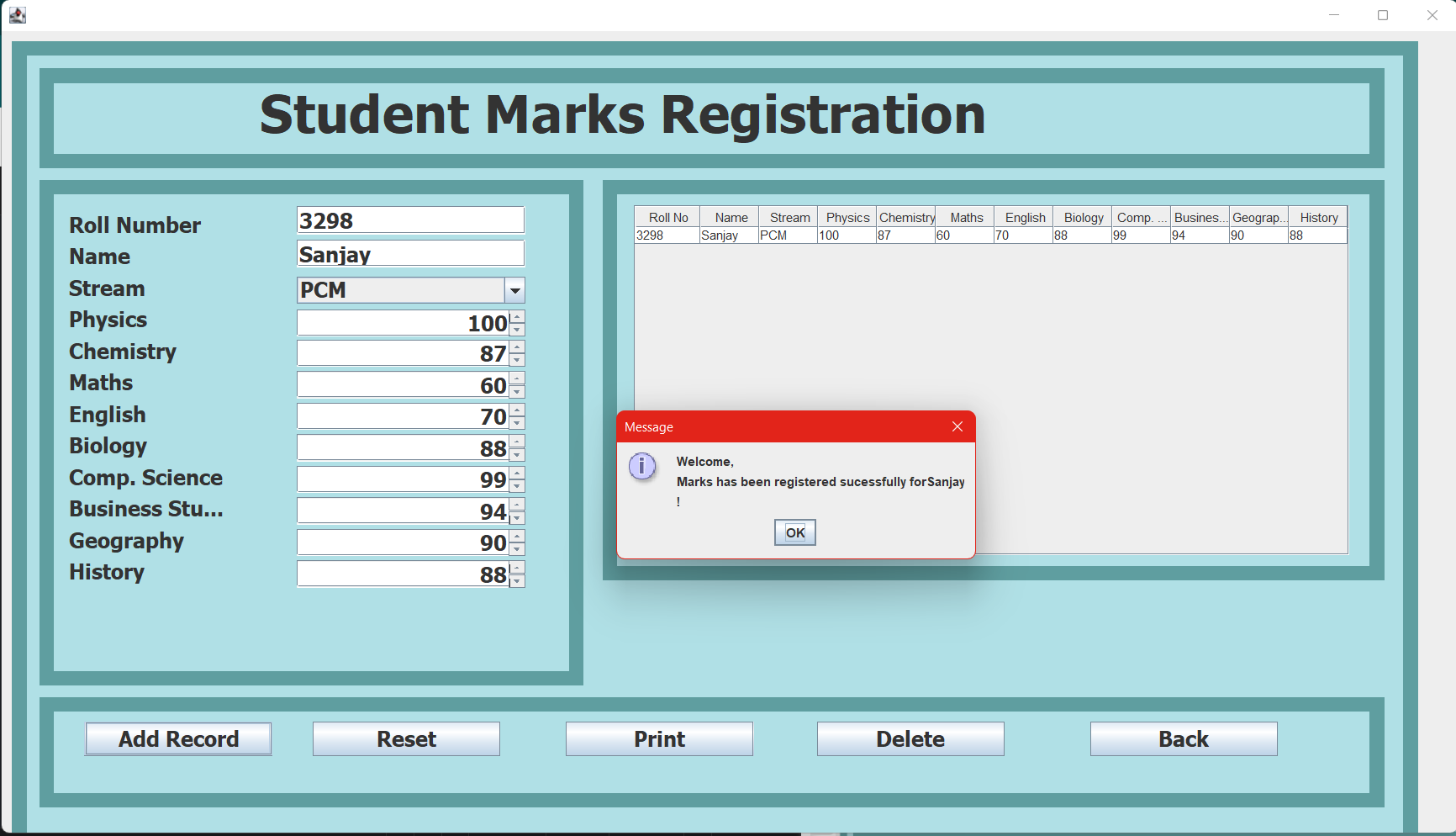Minimize the application window
The height and width of the screenshot is (836, 1456).
point(1334,15)
